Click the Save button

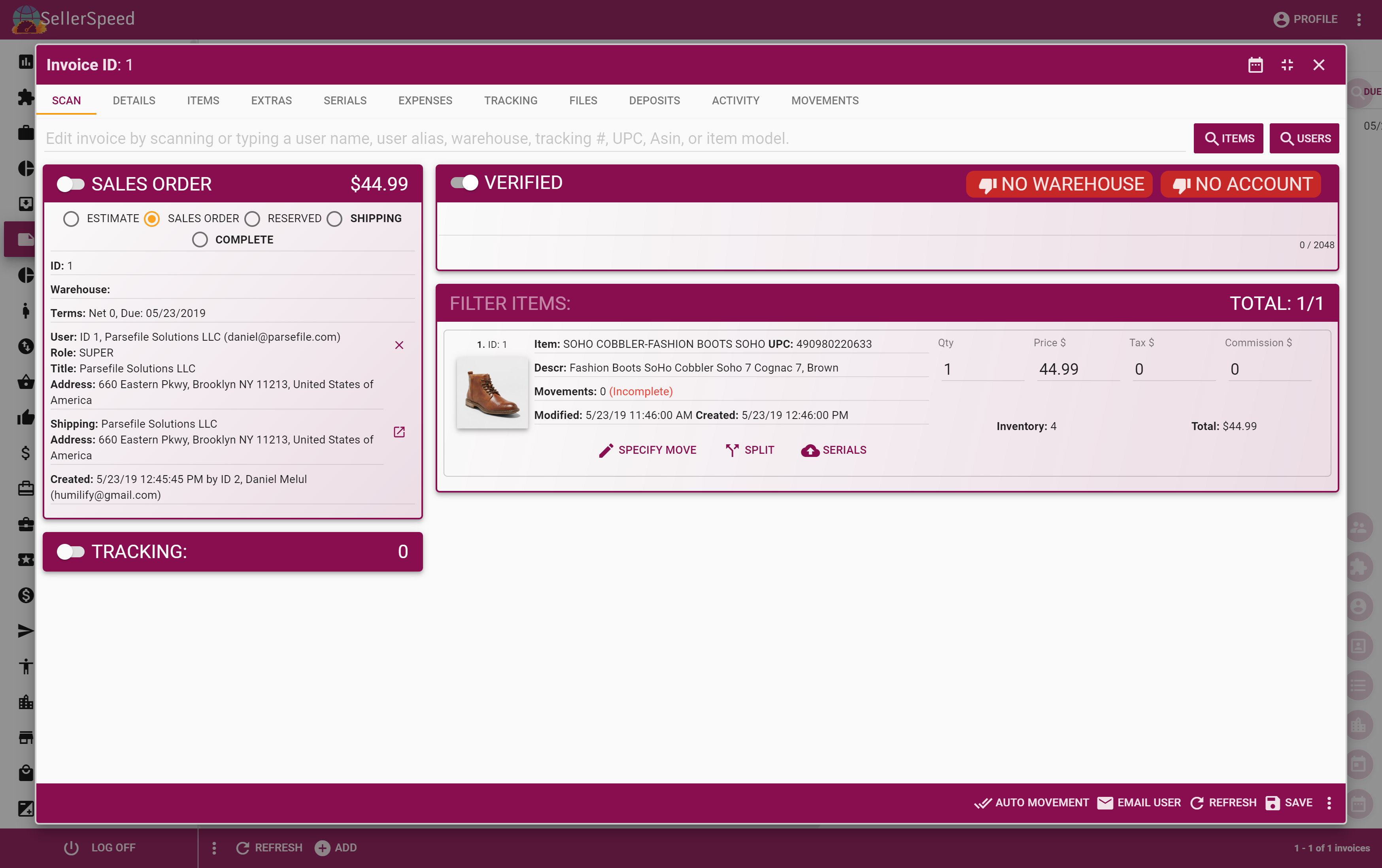pyautogui.click(x=1289, y=803)
